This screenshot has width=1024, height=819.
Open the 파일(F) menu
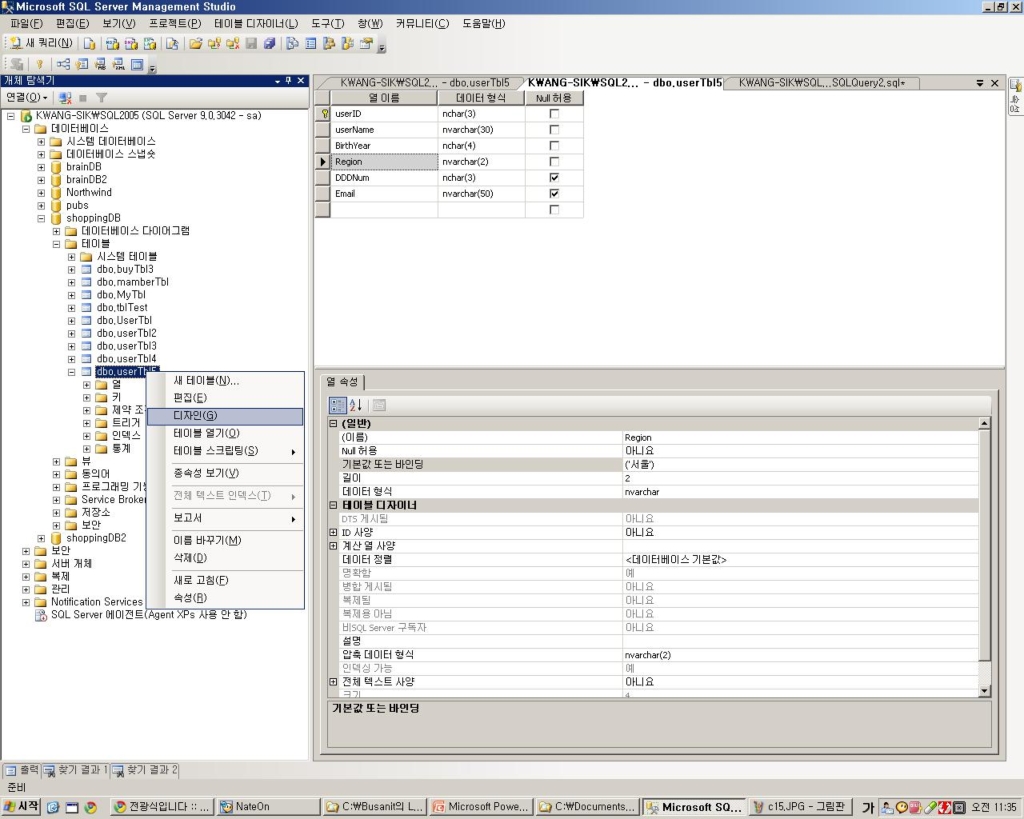[x=26, y=24]
